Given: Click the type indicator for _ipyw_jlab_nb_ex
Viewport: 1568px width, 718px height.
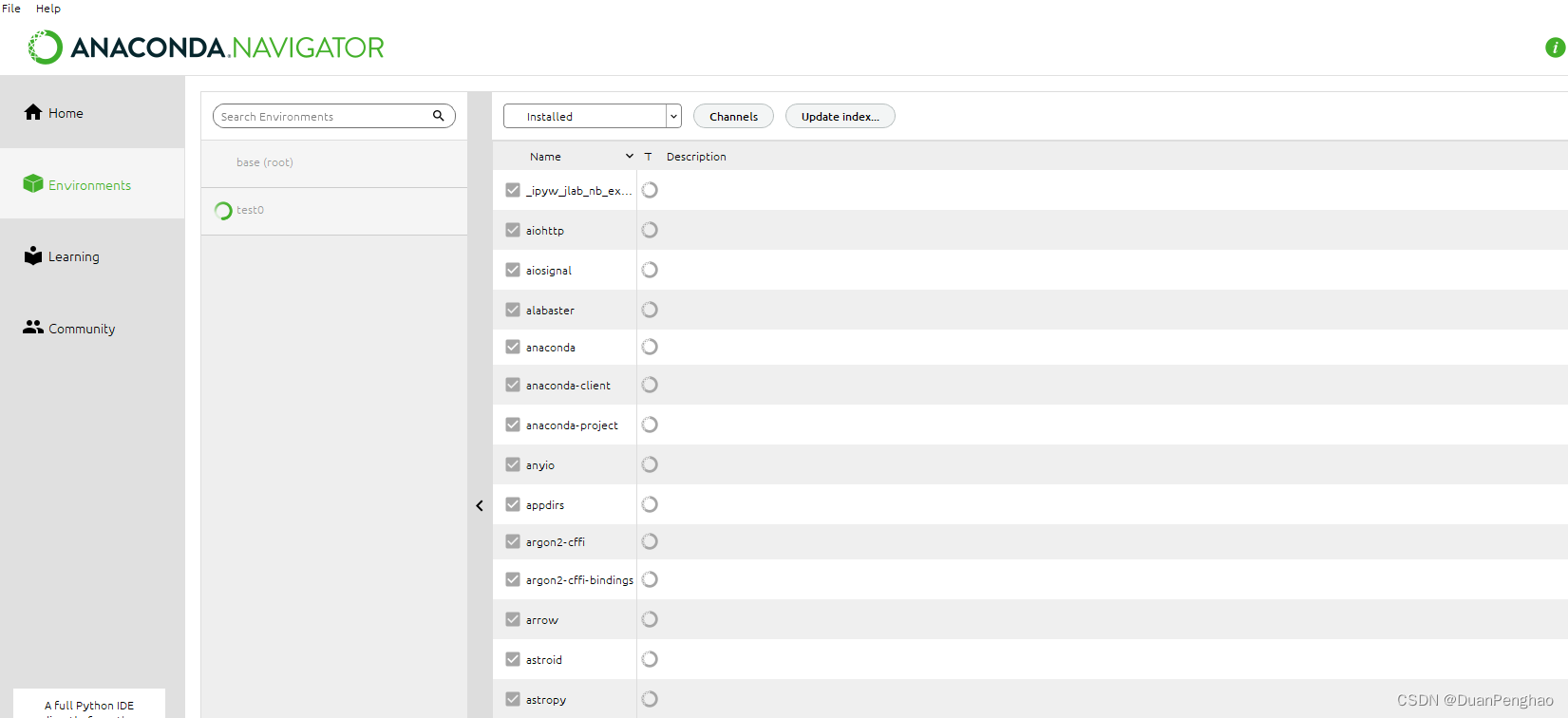Looking at the screenshot, I should tap(650, 190).
